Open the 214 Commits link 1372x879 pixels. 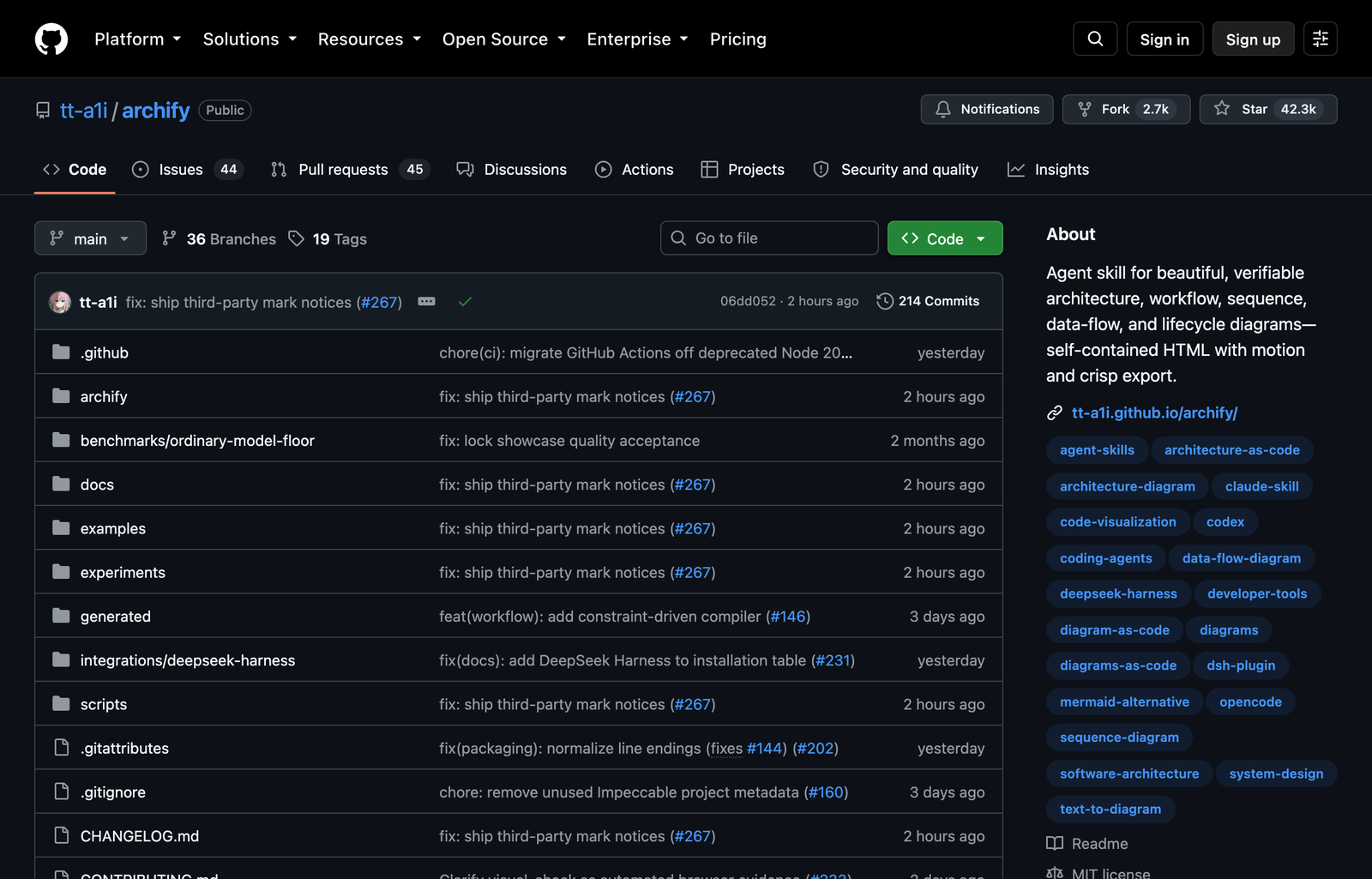(928, 301)
